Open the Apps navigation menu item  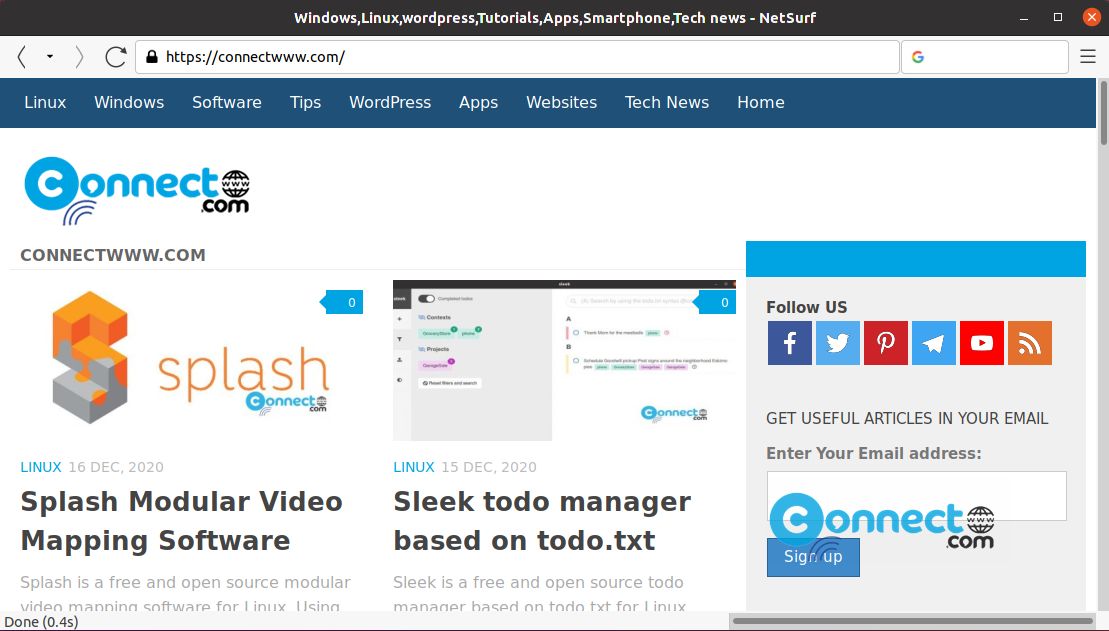[478, 103]
